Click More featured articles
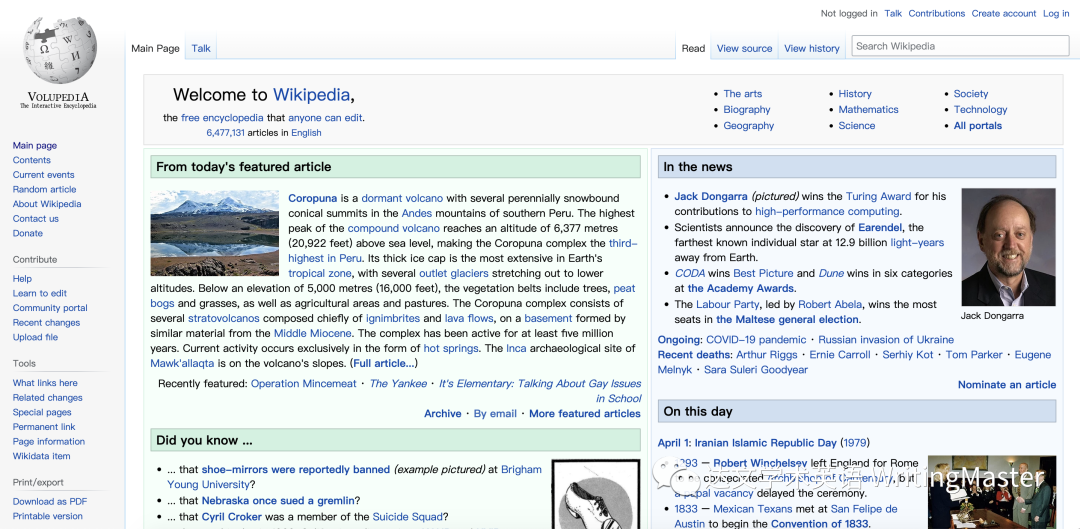The height and width of the screenshot is (529, 1080). [585, 414]
